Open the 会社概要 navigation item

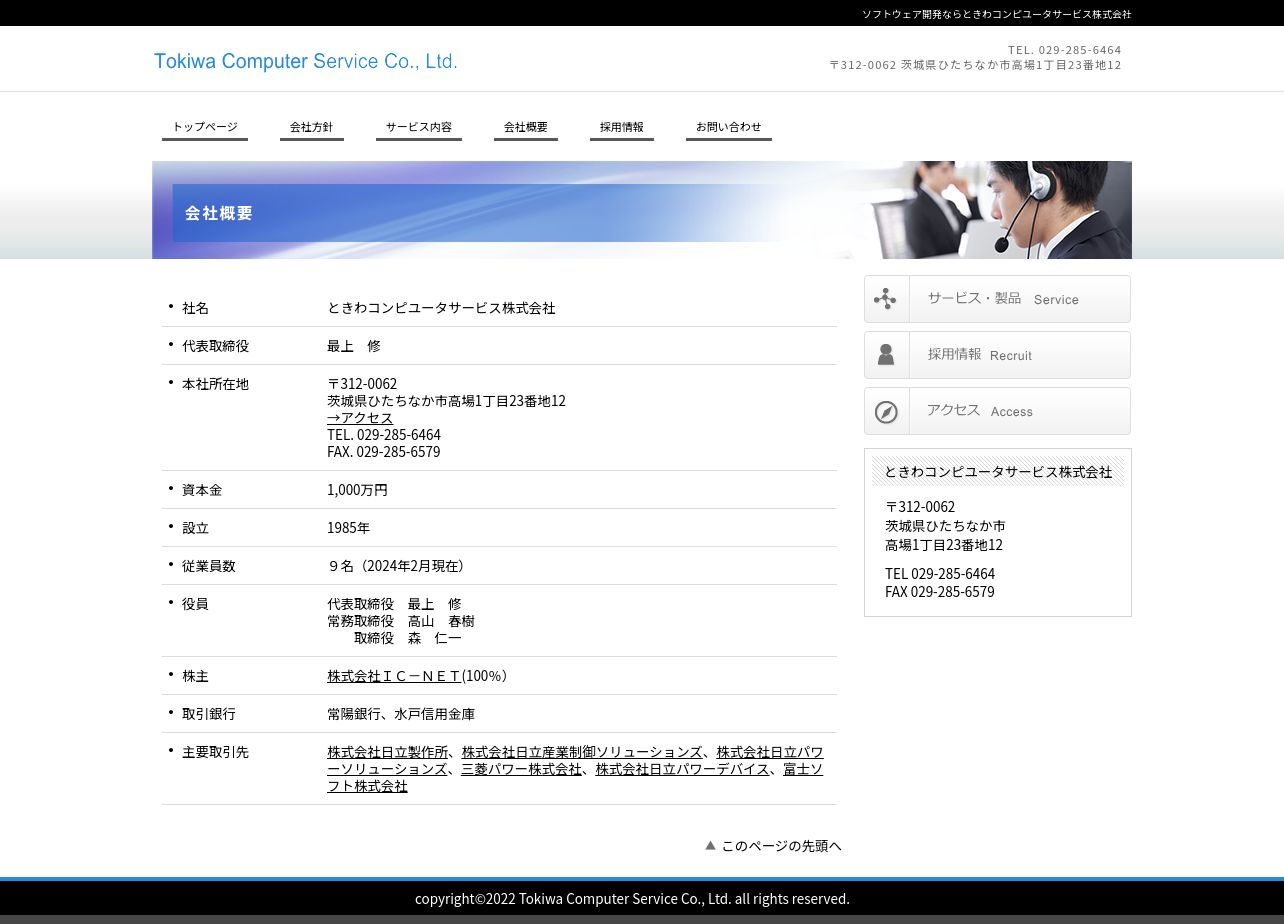(x=525, y=127)
